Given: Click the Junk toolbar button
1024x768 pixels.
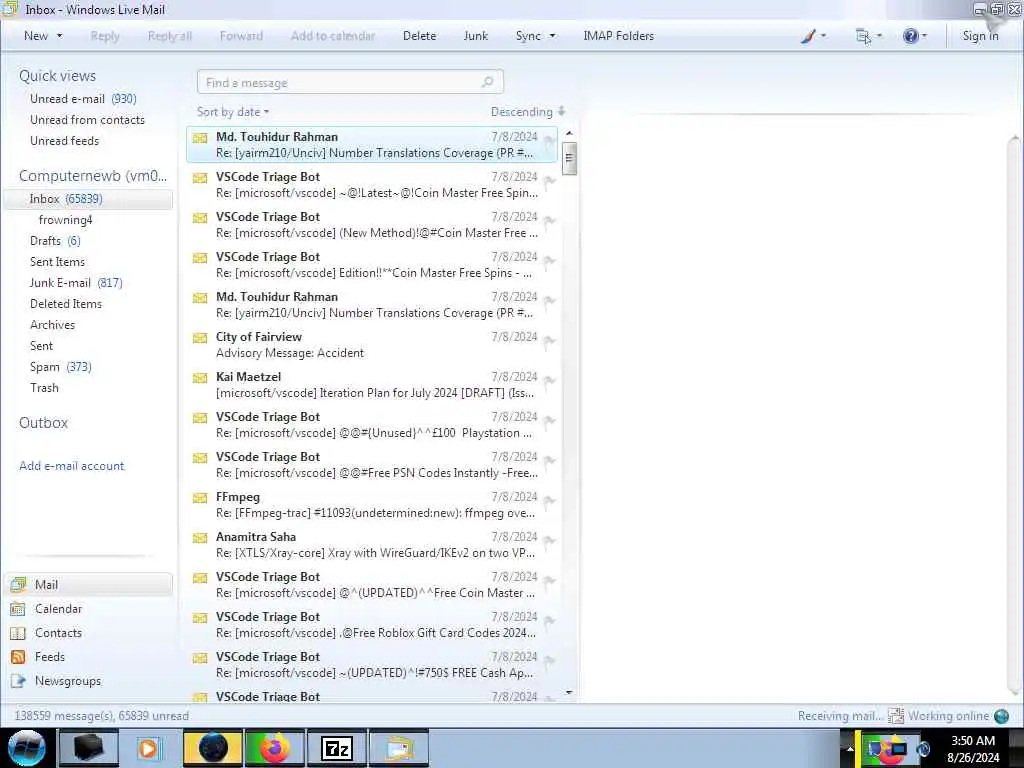Looking at the screenshot, I should (x=475, y=36).
